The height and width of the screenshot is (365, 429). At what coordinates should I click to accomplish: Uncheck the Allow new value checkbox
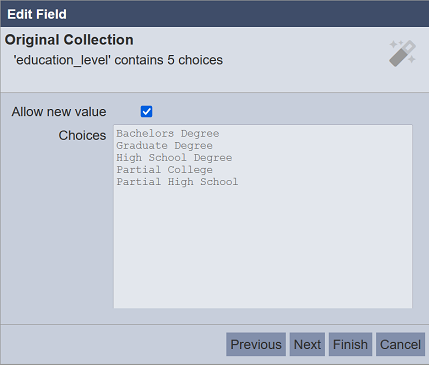coord(146,111)
